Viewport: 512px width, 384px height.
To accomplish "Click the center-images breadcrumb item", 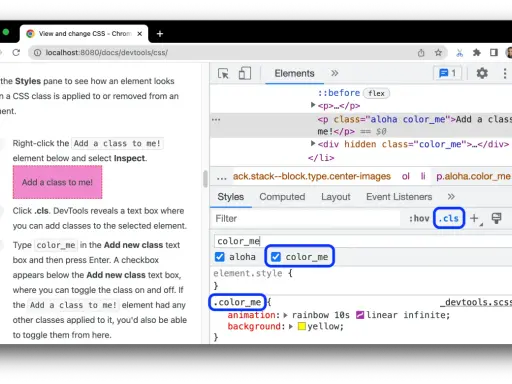I will click(x=312, y=176).
